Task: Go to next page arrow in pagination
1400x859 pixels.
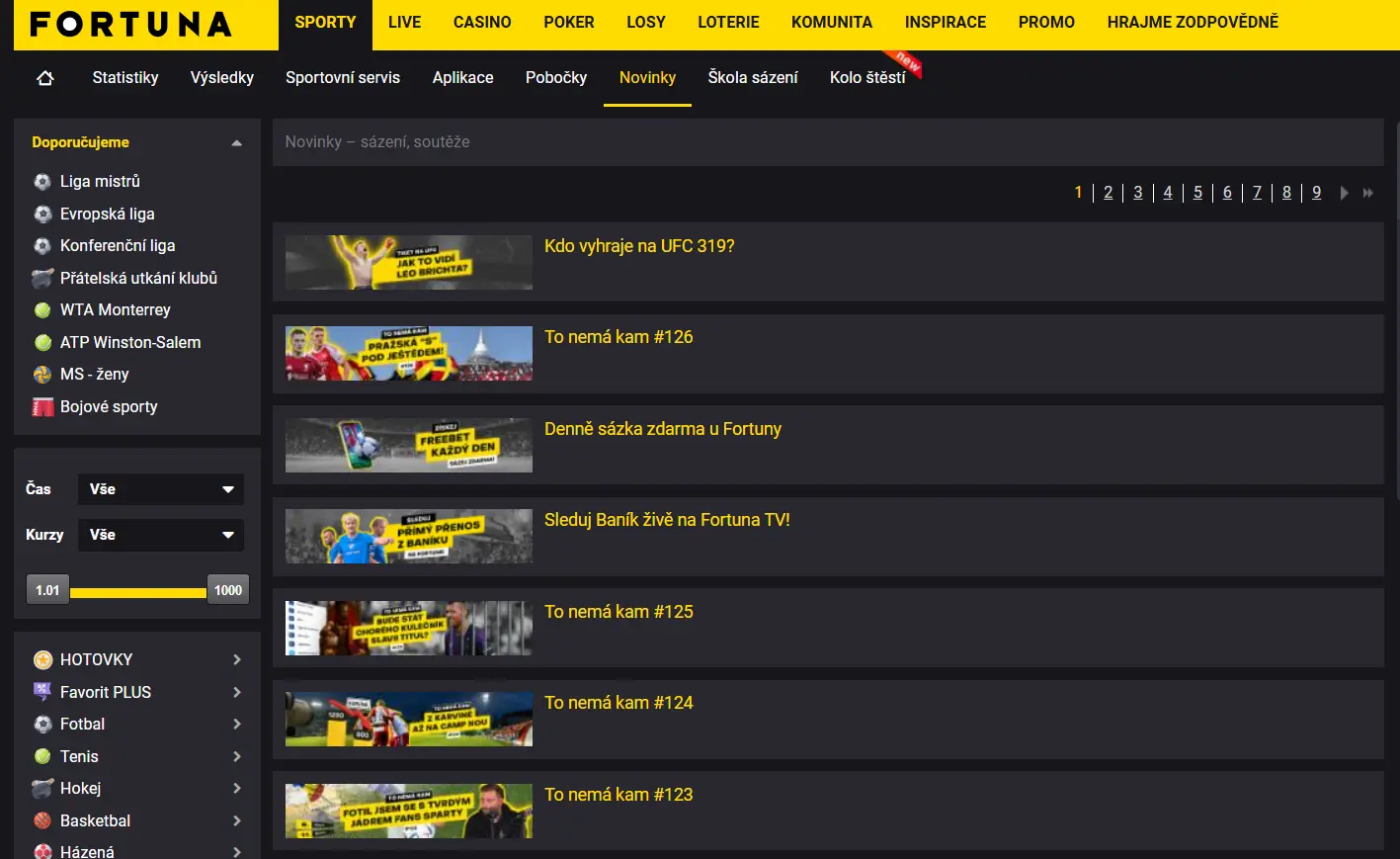Action: (1344, 193)
